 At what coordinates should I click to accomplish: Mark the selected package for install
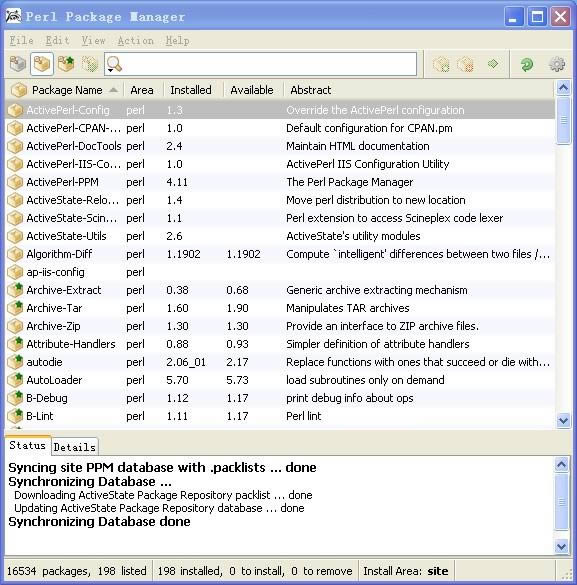[x=441, y=64]
